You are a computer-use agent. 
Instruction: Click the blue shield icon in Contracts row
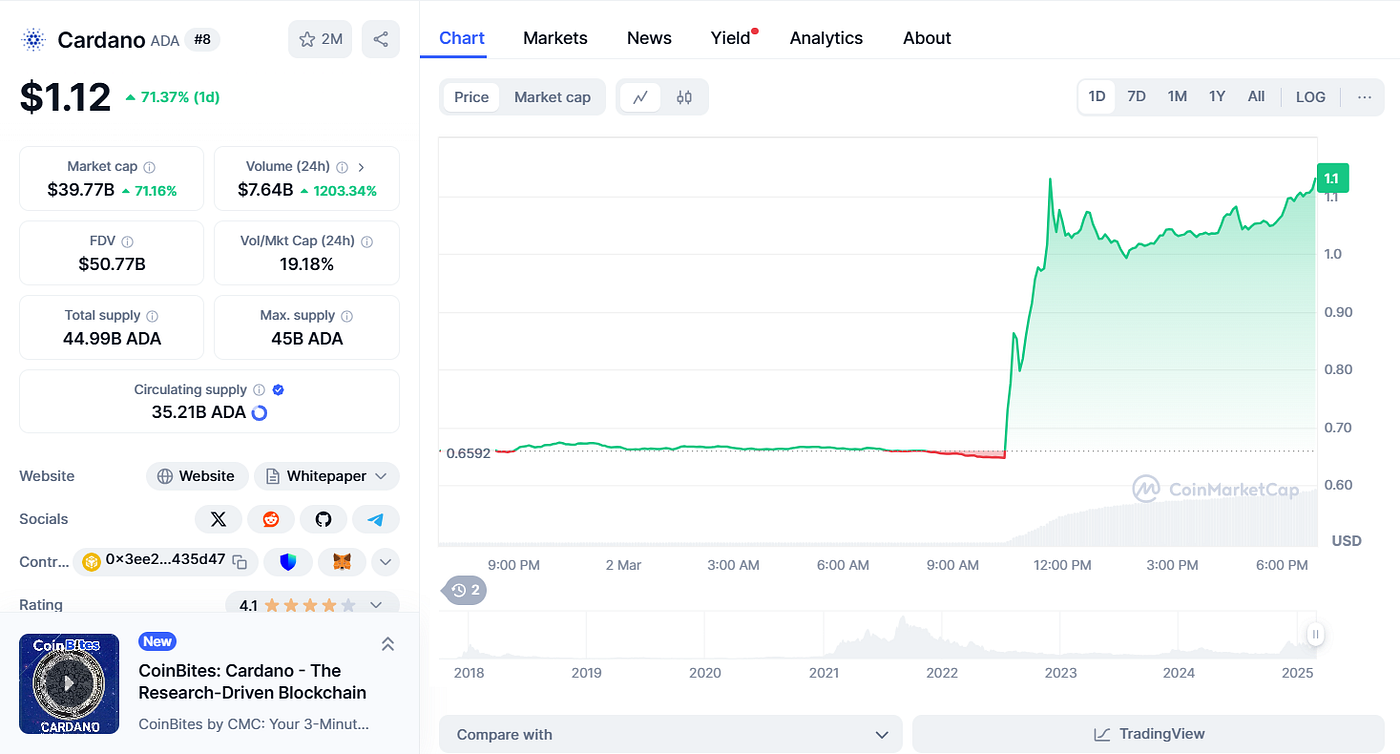(x=289, y=562)
